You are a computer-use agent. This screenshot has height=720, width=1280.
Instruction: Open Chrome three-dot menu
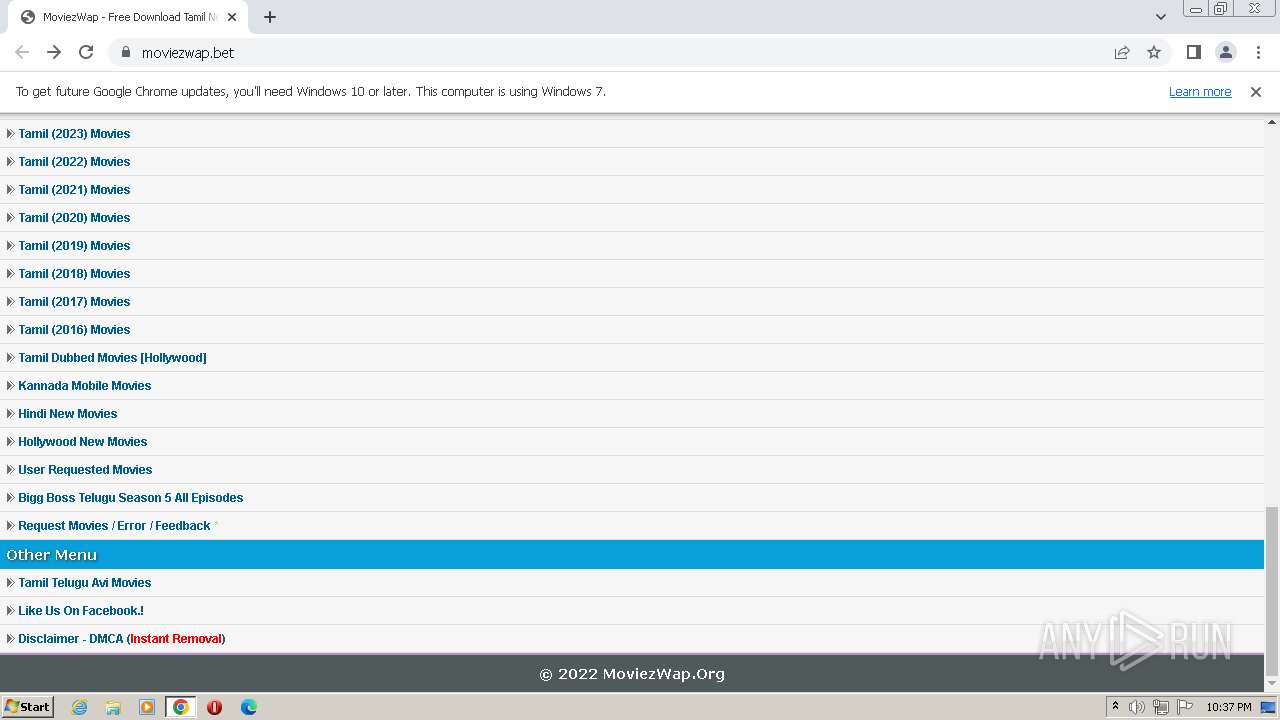1258,52
